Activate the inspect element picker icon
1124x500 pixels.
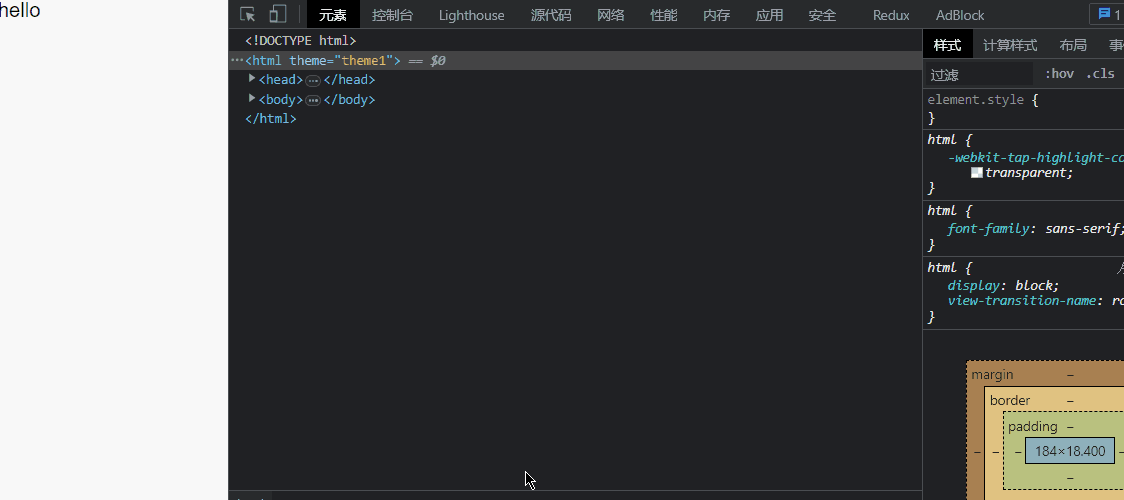248,15
